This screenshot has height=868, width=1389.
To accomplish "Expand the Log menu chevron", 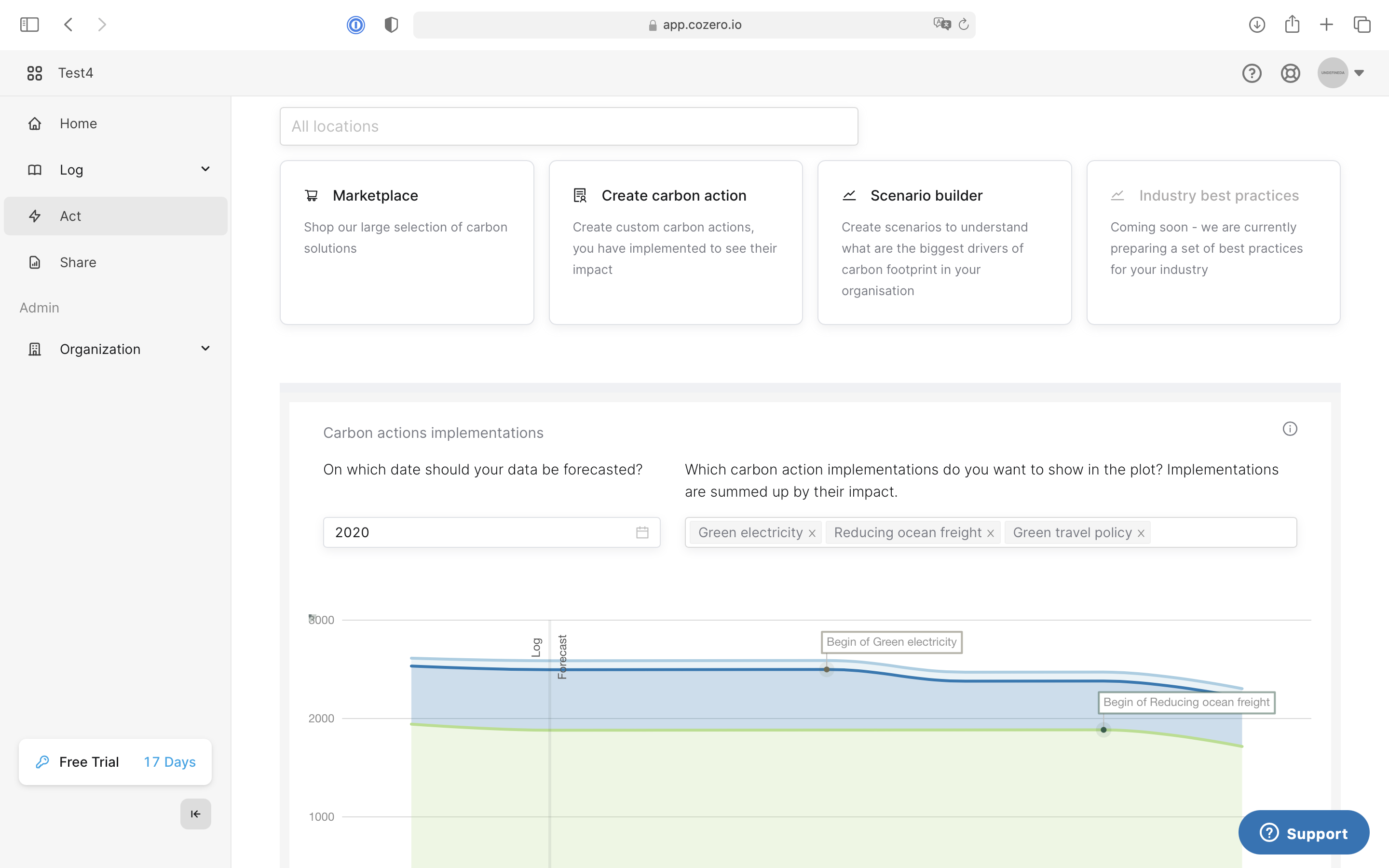I will 205,169.
